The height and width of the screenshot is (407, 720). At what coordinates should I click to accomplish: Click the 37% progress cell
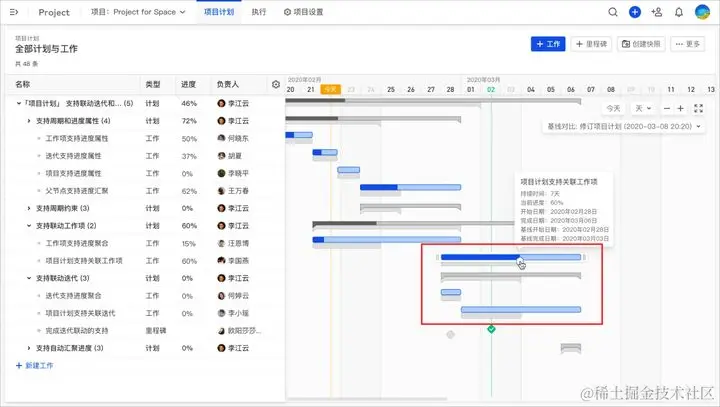coord(189,156)
